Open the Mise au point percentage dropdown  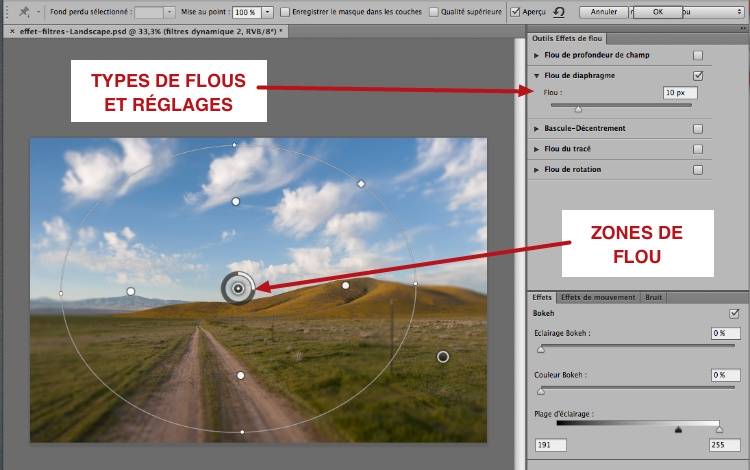click(267, 12)
